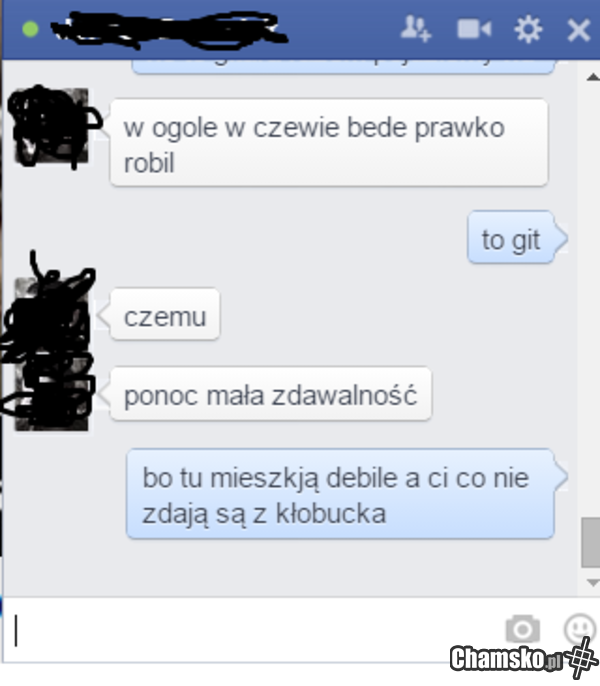
Task: Click the green online status dot
Action: pos(30,29)
